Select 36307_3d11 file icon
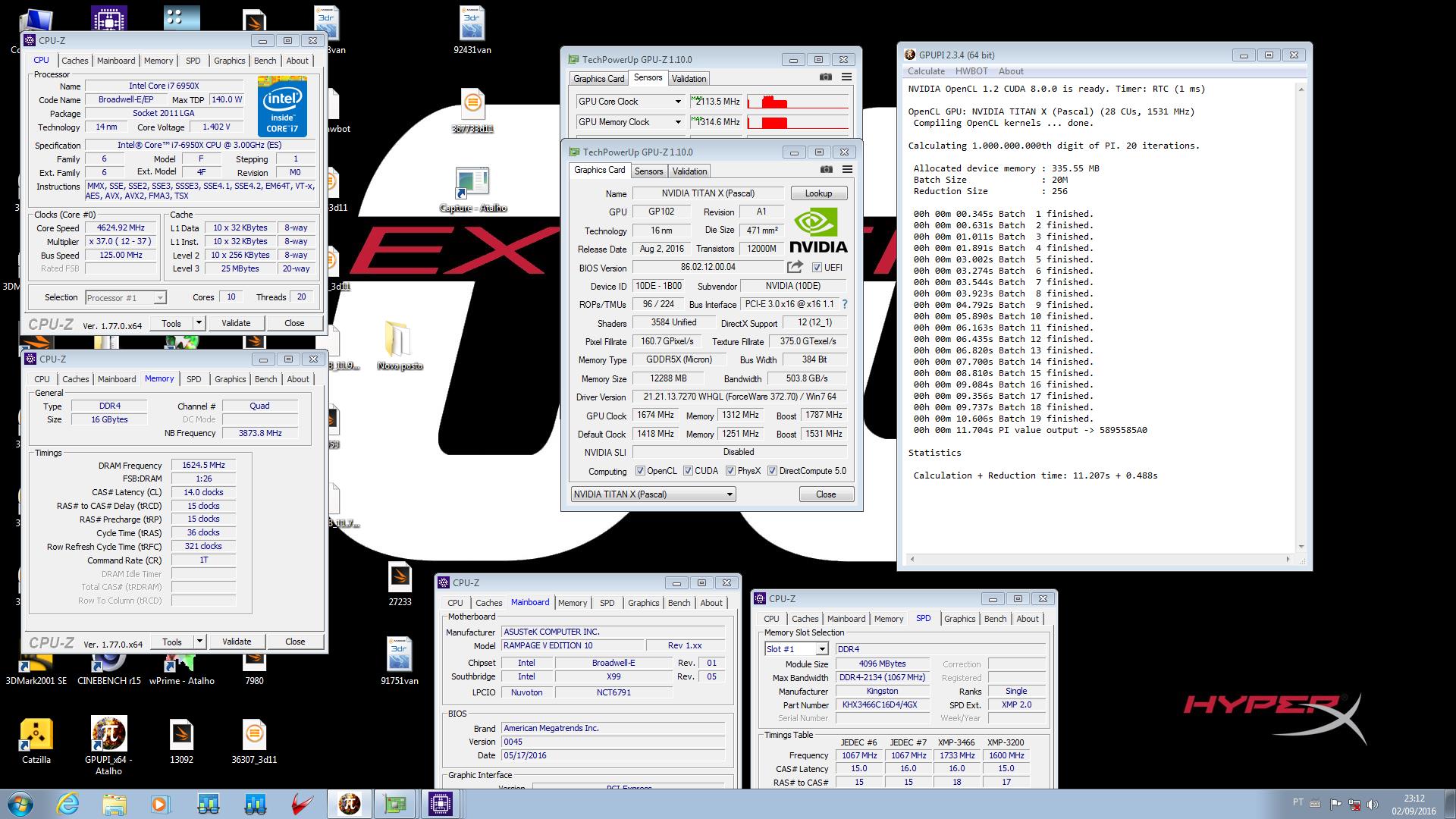Screen dimensions: 1456x819 click(x=254, y=742)
